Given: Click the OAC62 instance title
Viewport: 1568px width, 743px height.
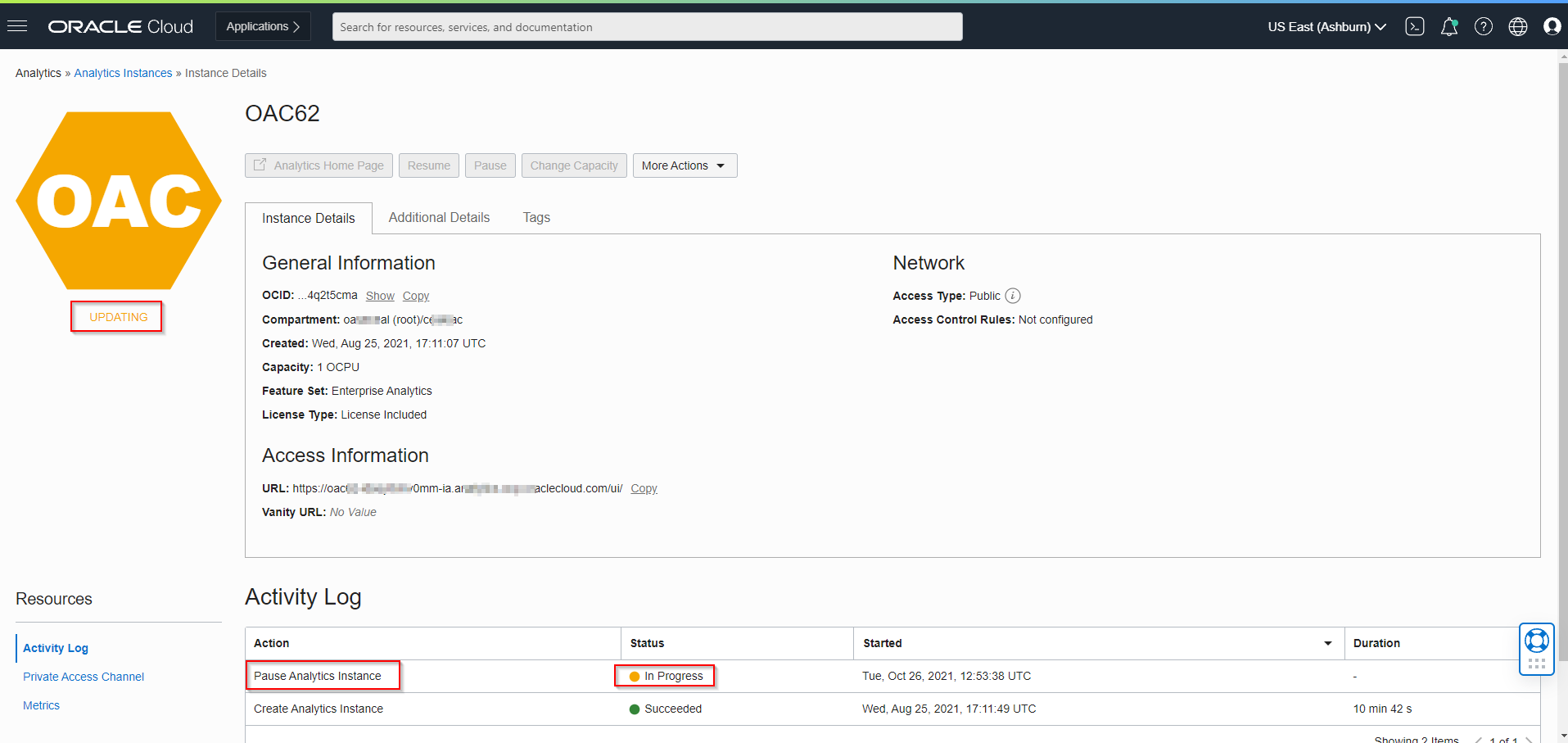Looking at the screenshot, I should 282,113.
